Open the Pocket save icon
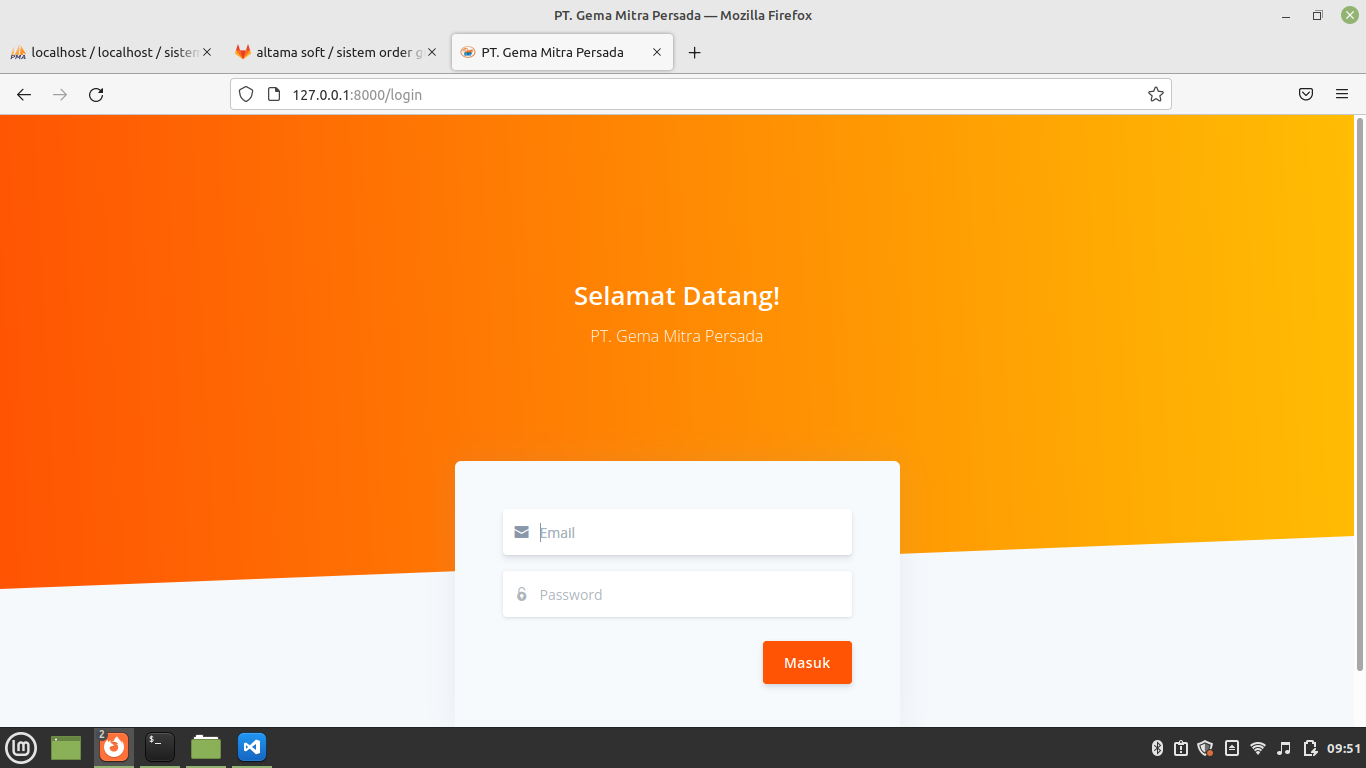Screen dimensions: 1366x768 pyautogui.click(x=1306, y=94)
